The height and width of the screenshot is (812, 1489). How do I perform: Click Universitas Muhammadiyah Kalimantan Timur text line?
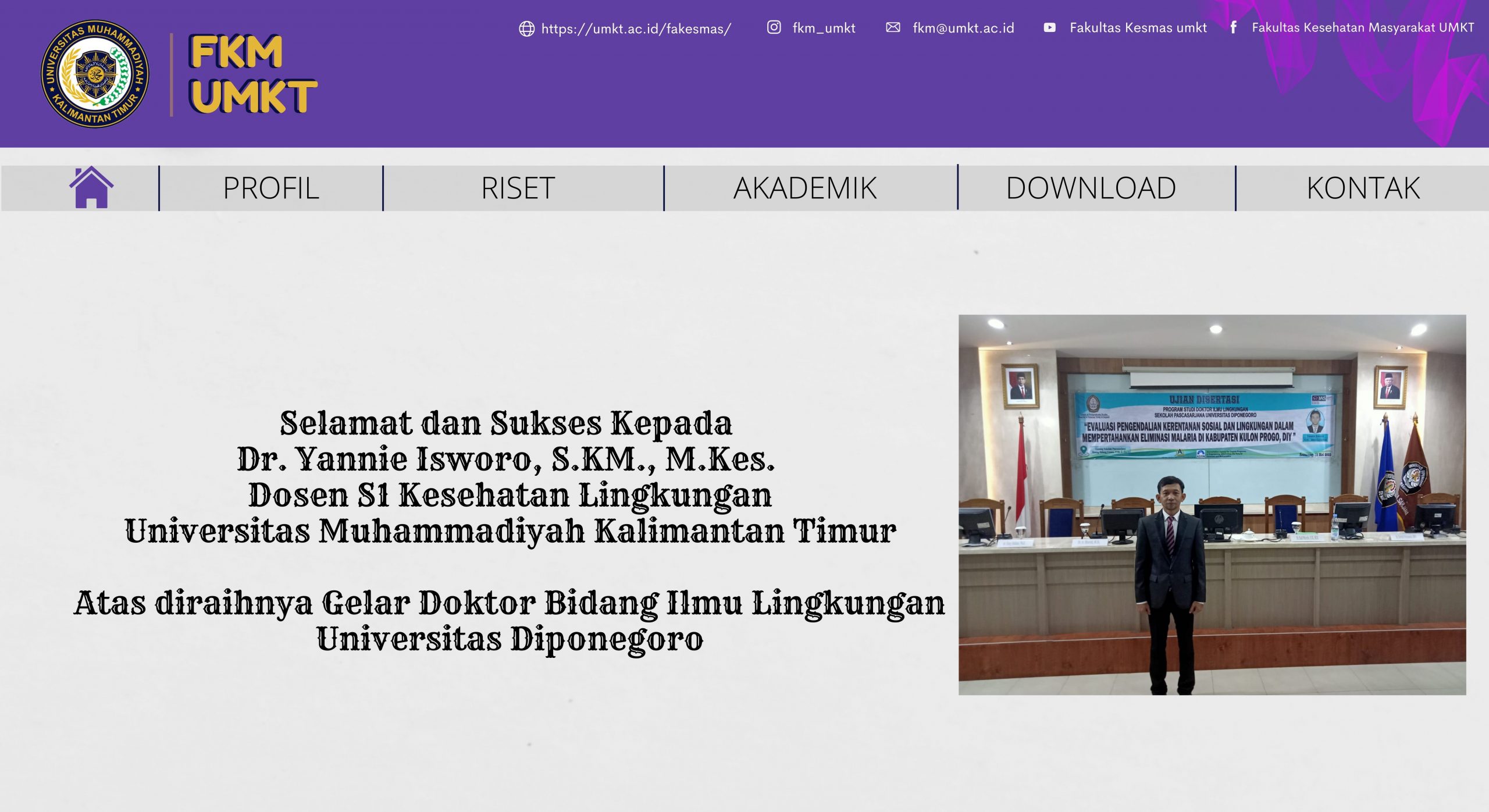tap(510, 531)
